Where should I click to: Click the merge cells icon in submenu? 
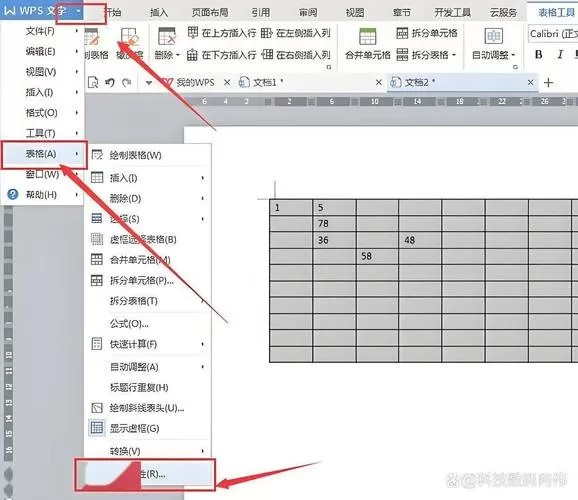tap(97, 260)
